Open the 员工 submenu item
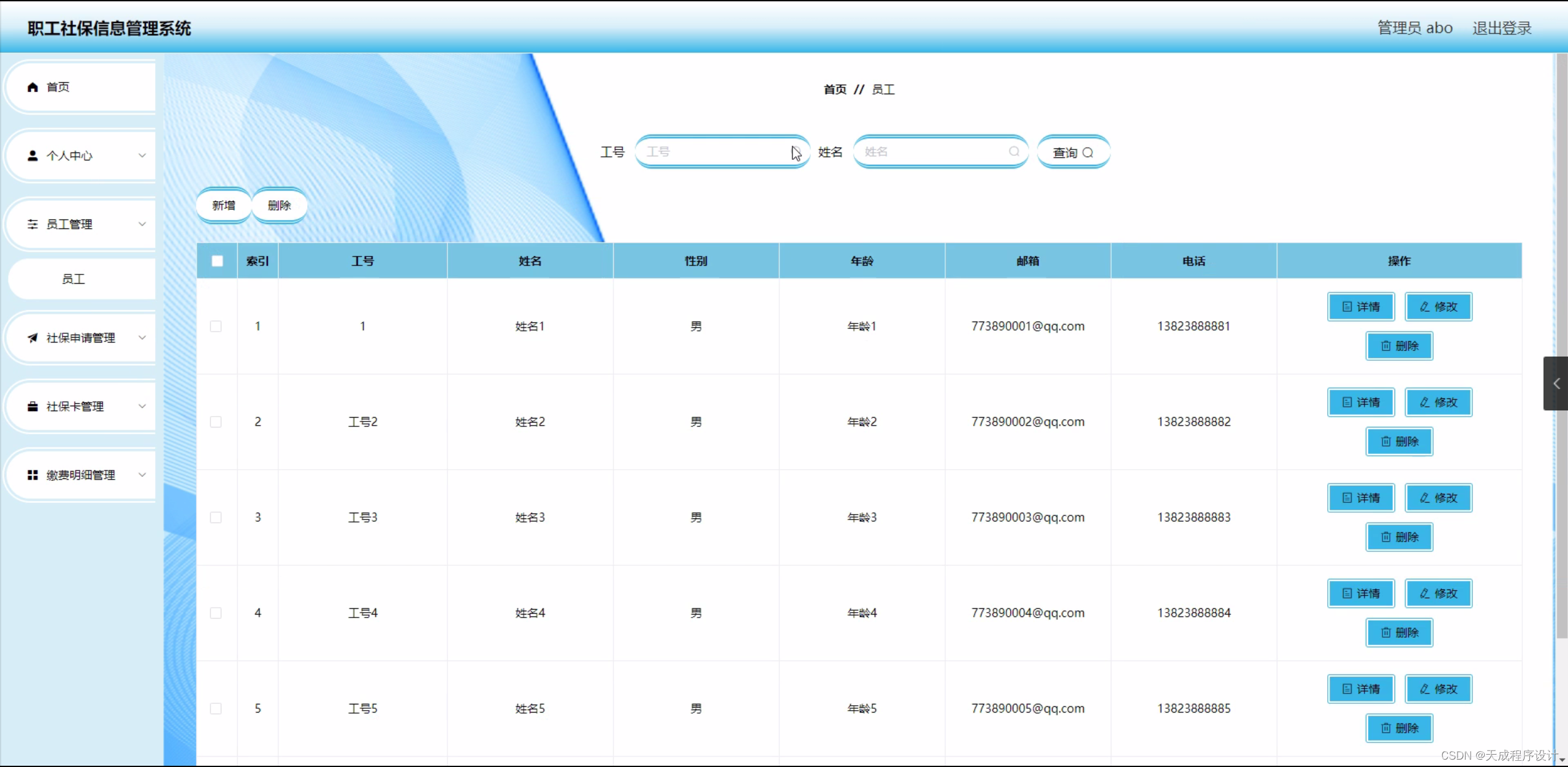Screen dimensions: 1568x767 tap(74, 279)
